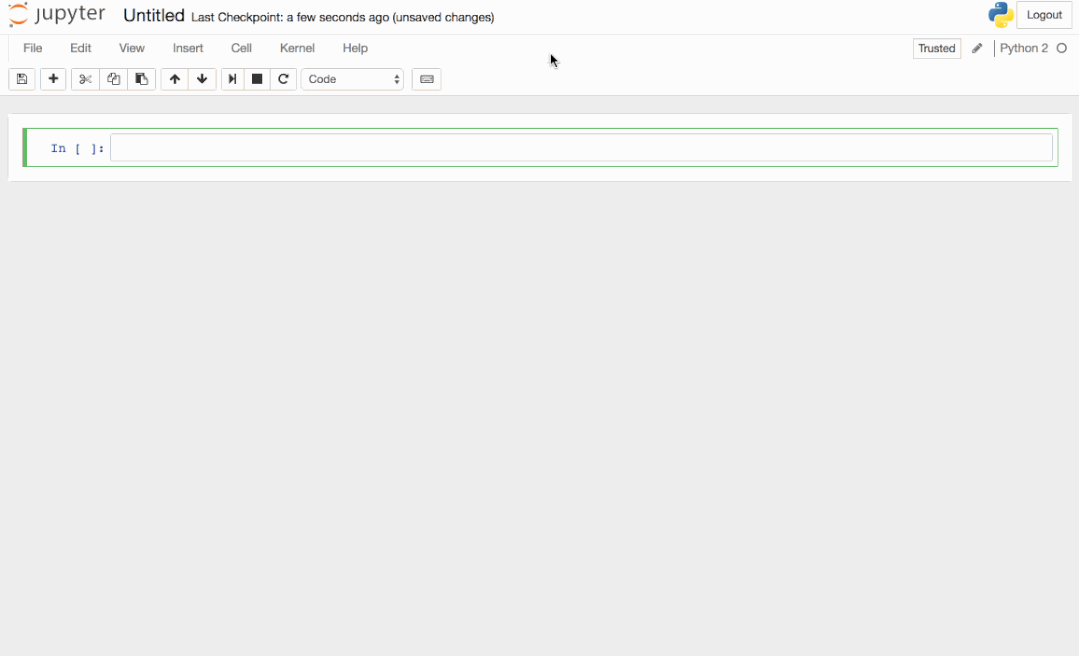Move selected cell up arrow
The height and width of the screenshot is (656, 1079).
tap(175, 79)
